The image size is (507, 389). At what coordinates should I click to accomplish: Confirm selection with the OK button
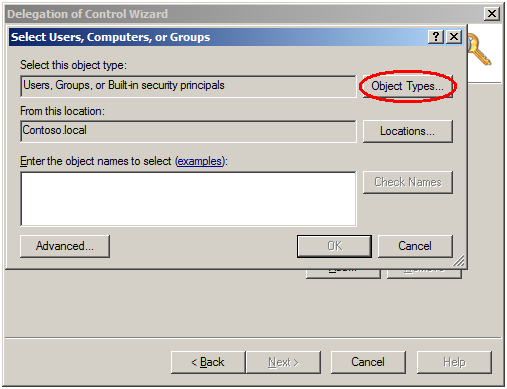(334, 246)
